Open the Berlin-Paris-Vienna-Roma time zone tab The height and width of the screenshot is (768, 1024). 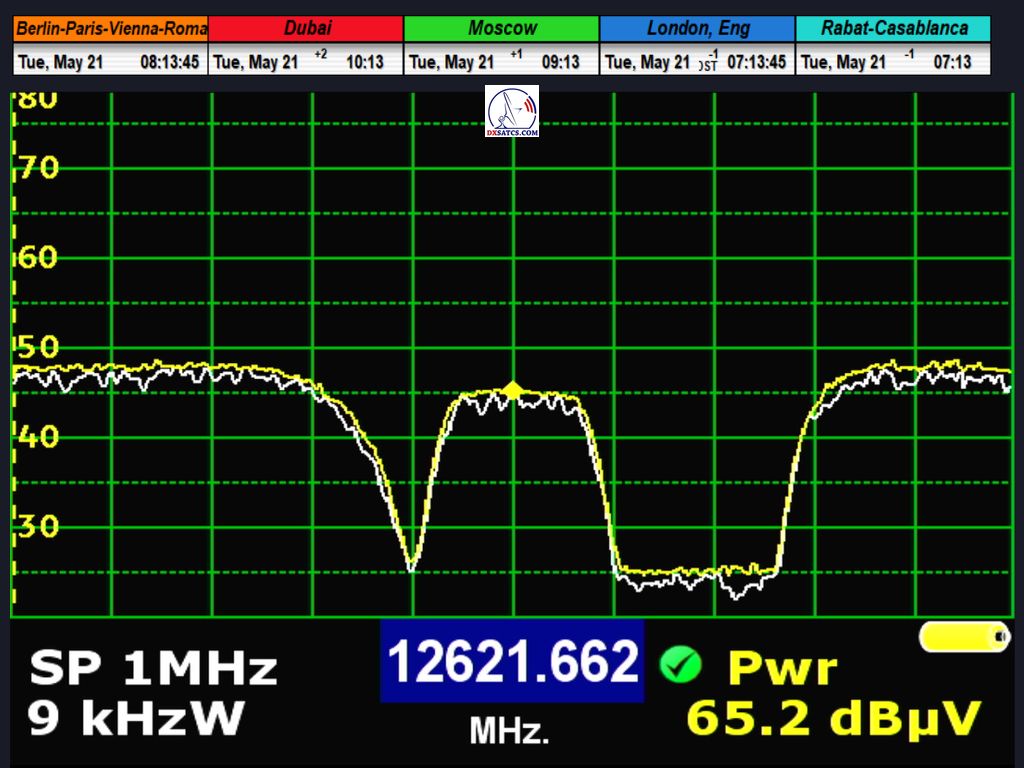pos(111,28)
